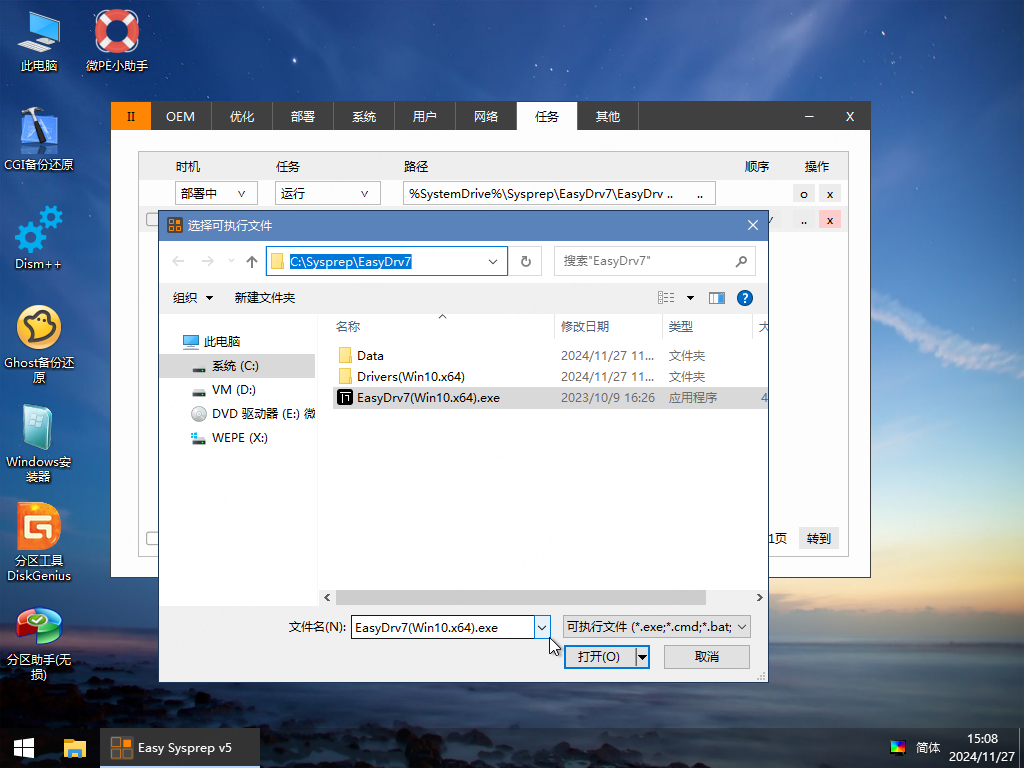
Task: Switch to the 其他 tab
Action: point(607,116)
